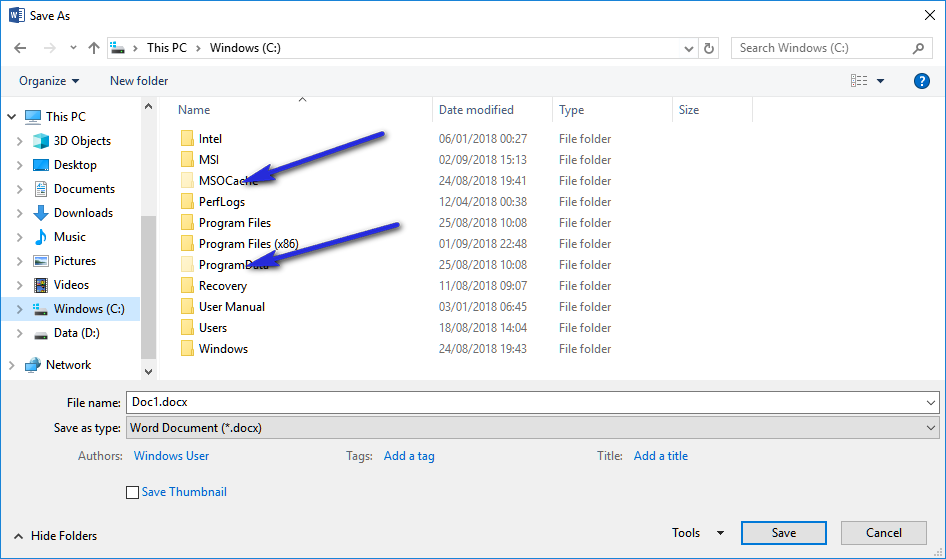This screenshot has width=946, height=559.
Task: Collapse panel with Hide Folders
Action: [55, 535]
